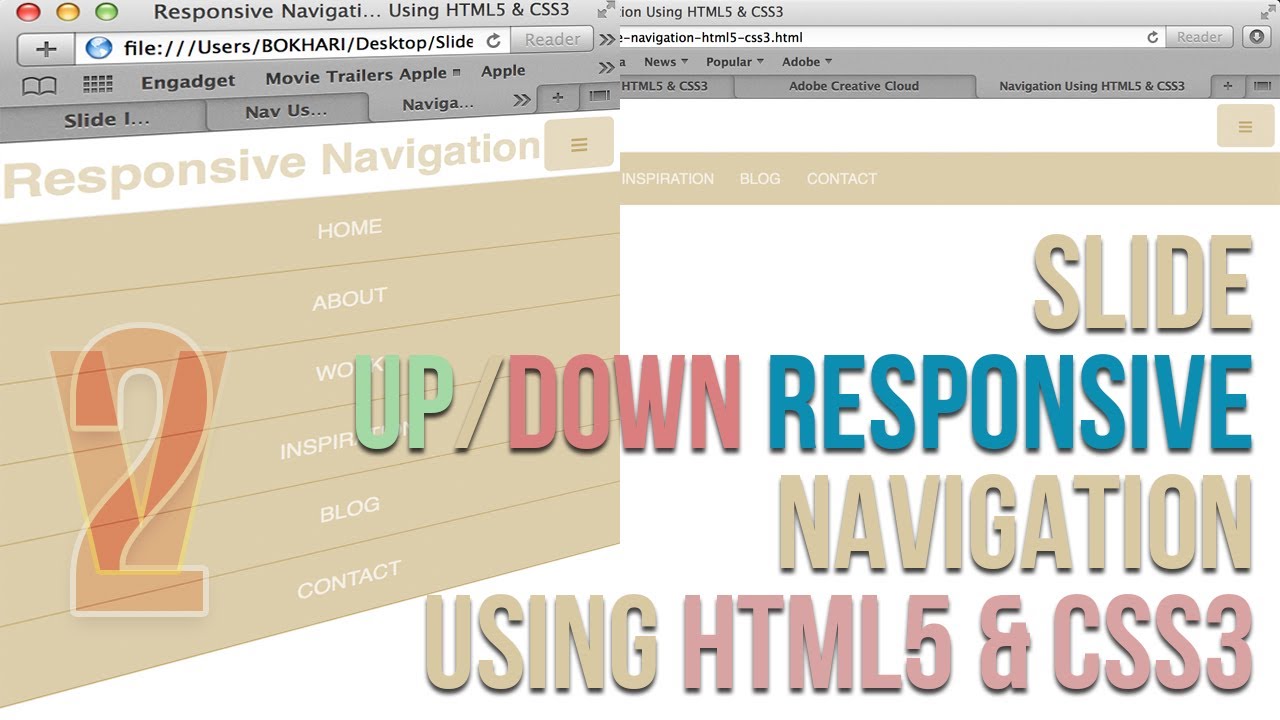Click the add bookmark plus button in left Safari window
Screen dimensions: 1280x720
point(46,49)
